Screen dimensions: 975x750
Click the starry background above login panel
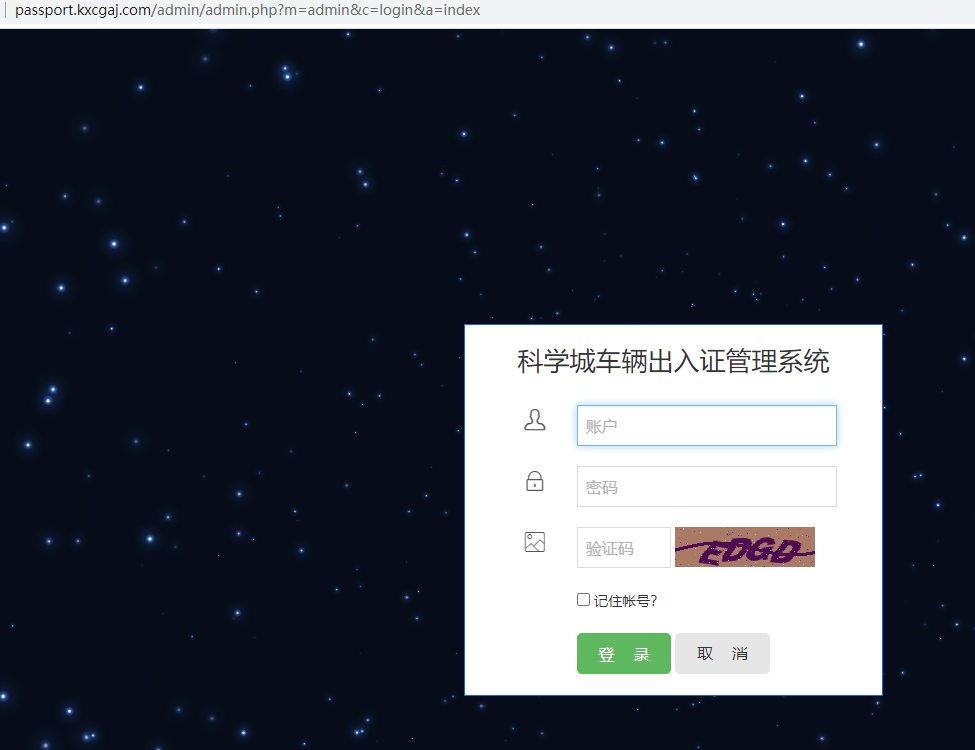tap(673, 187)
